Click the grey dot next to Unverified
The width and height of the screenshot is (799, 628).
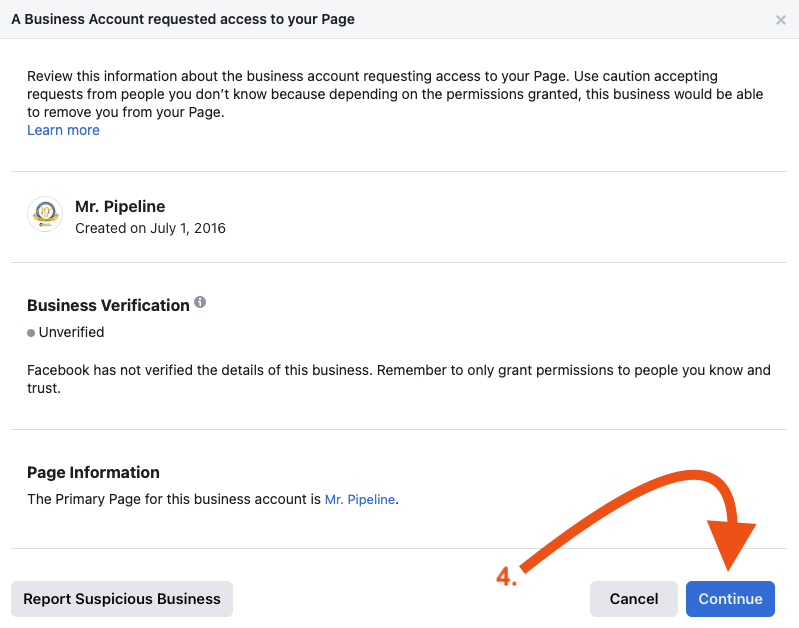point(31,333)
